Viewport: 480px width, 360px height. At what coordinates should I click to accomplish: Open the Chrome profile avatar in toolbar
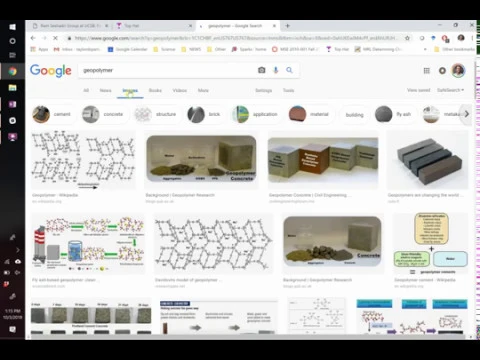click(461, 38)
